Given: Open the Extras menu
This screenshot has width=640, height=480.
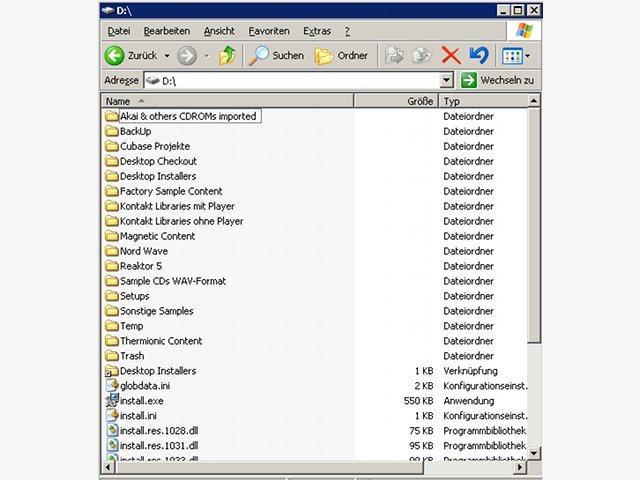Looking at the screenshot, I should [x=317, y=31].
